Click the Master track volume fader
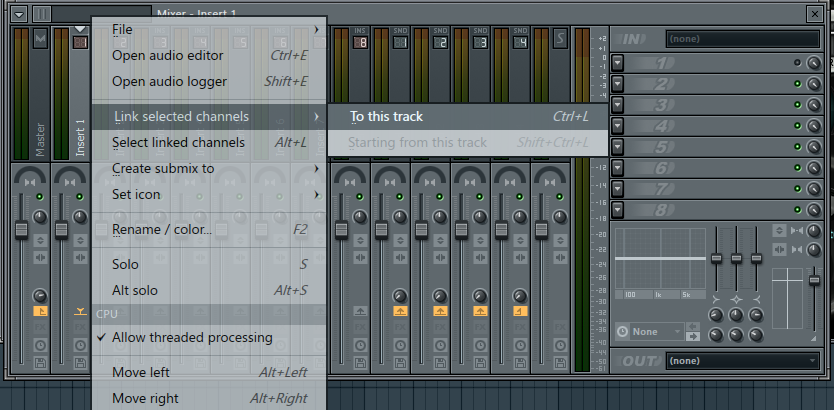 point(21,229)
